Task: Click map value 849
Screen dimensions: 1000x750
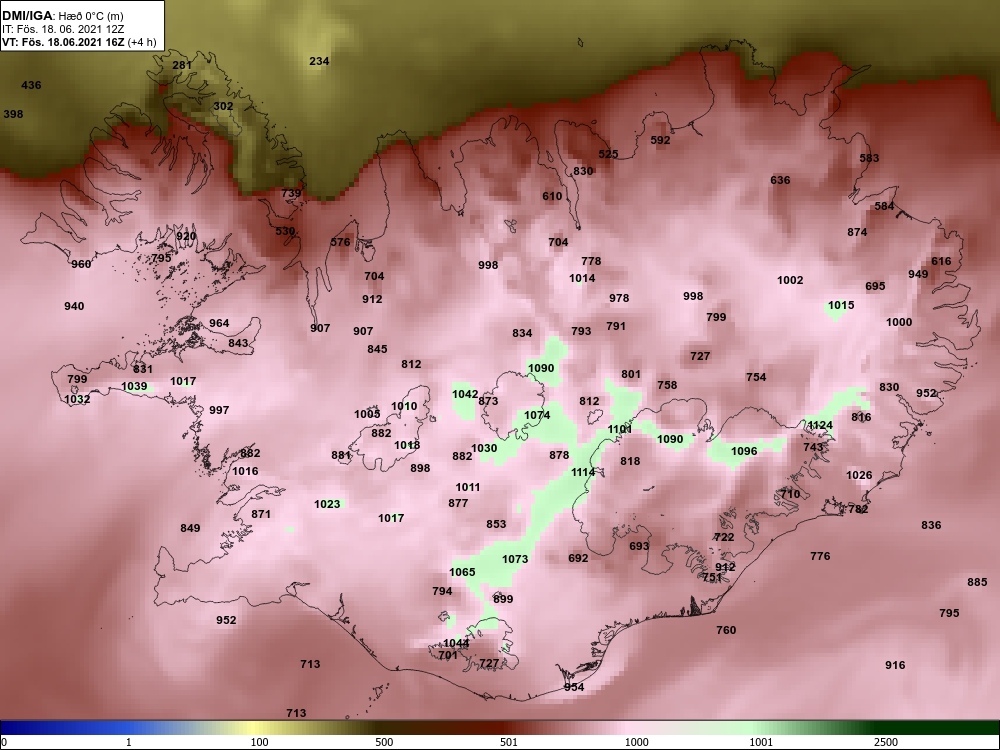Action: (190, 528)
